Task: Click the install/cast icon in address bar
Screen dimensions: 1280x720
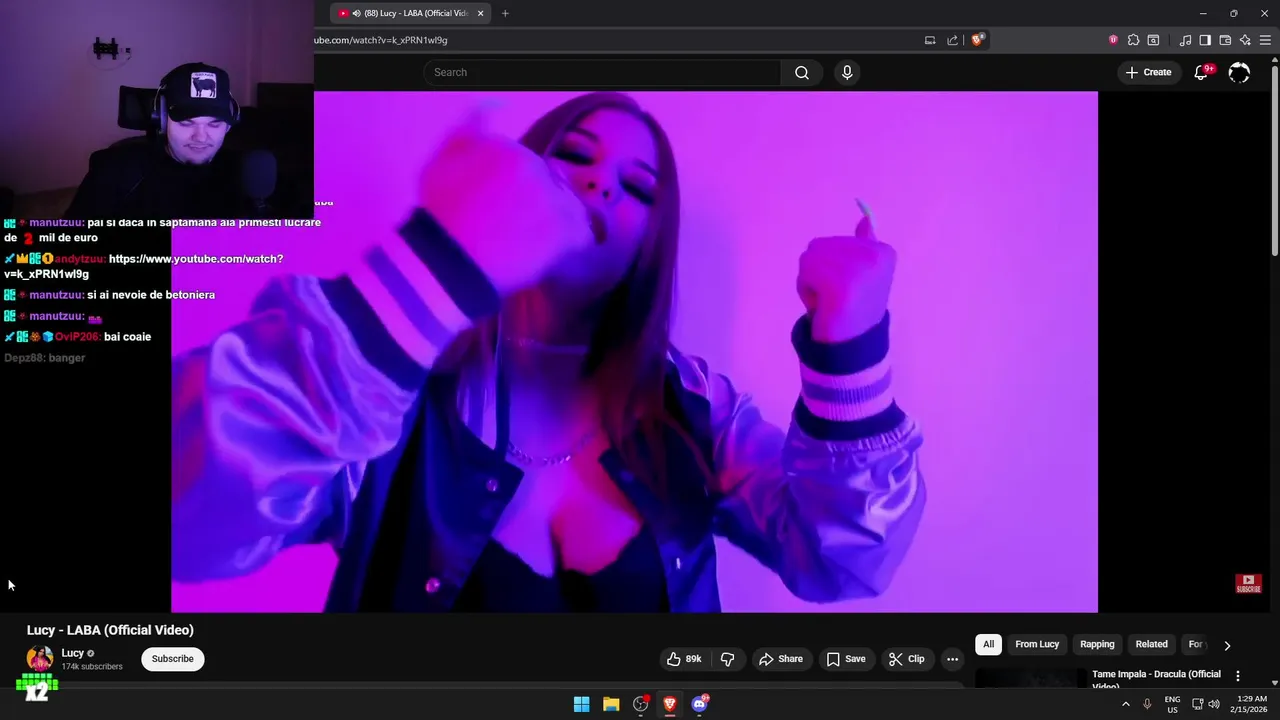Action: click(930, 40)
